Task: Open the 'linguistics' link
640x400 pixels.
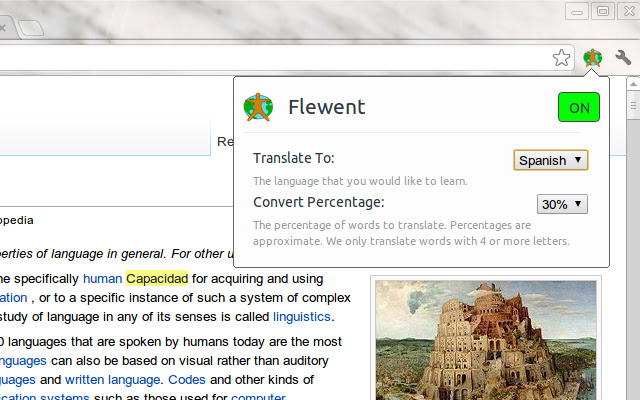Action: (302, 317)
